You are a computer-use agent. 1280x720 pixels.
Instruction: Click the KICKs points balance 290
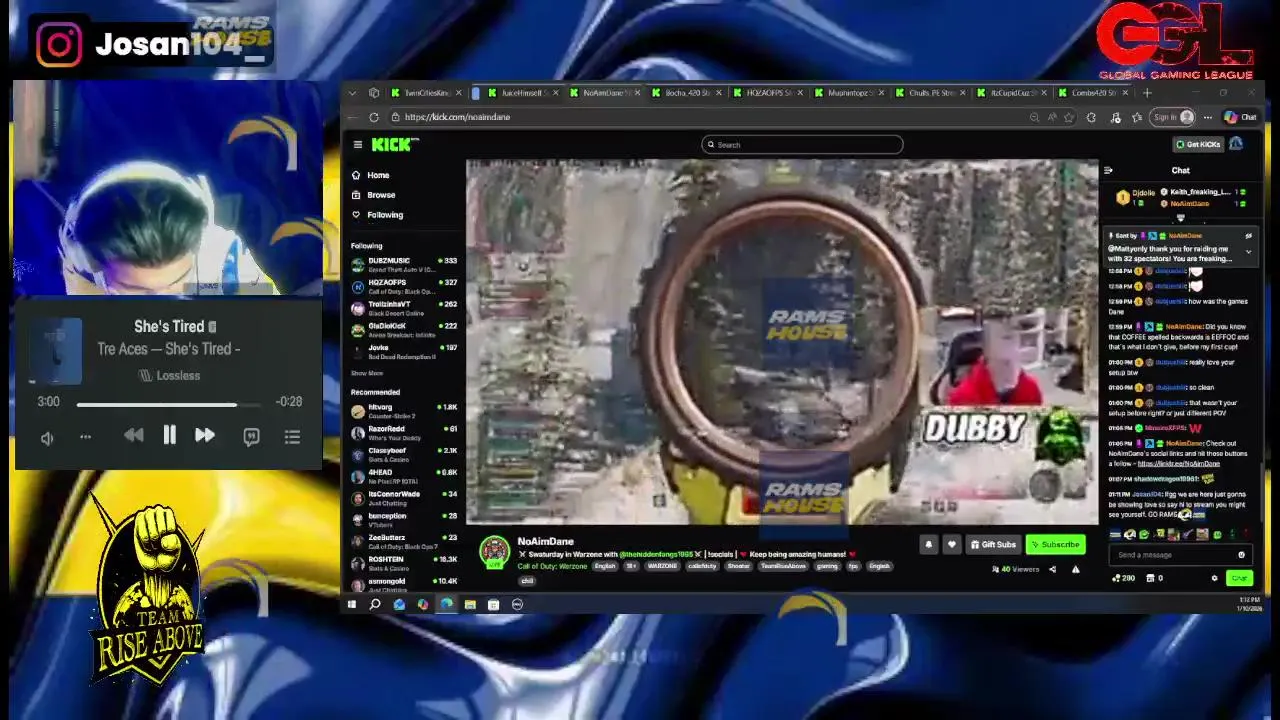click(x=1123, y=578)
